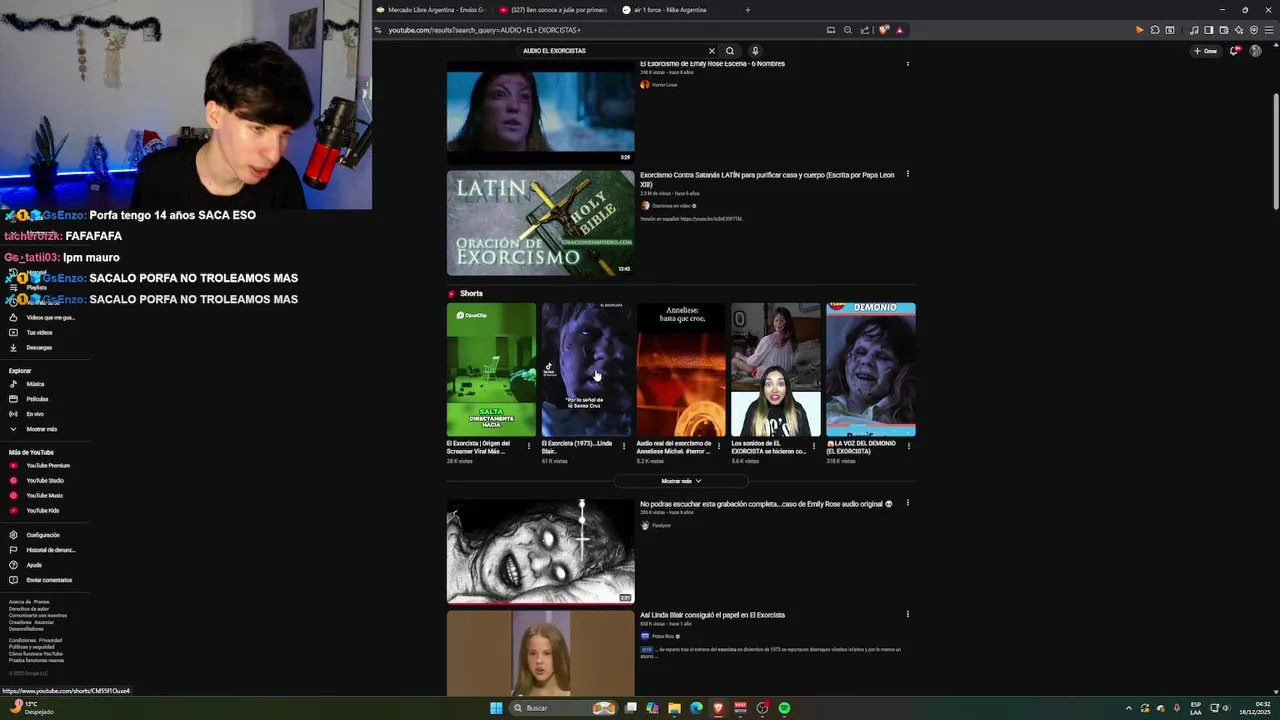This screenshot has width=1280, height=720.
Task: Open options for Así Linda Blair video
Action: (x=907, y=614)
